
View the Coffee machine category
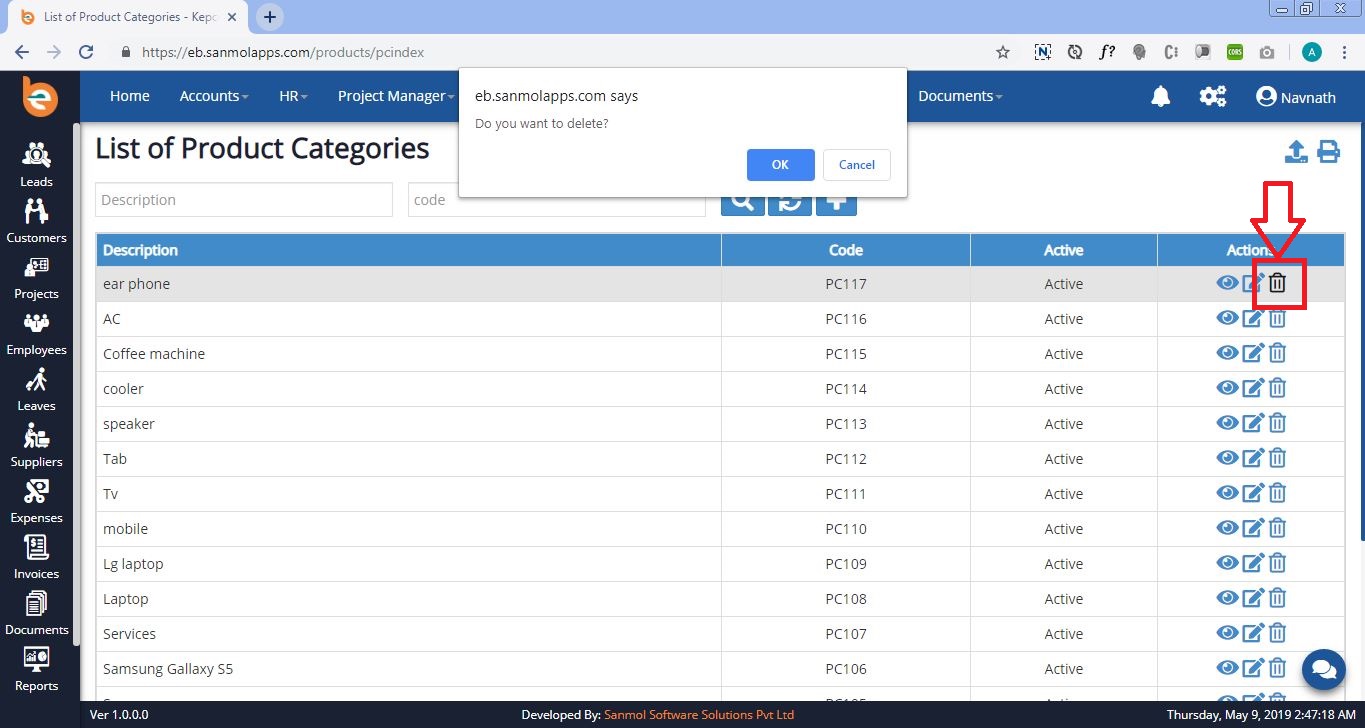pos(1227,353)
